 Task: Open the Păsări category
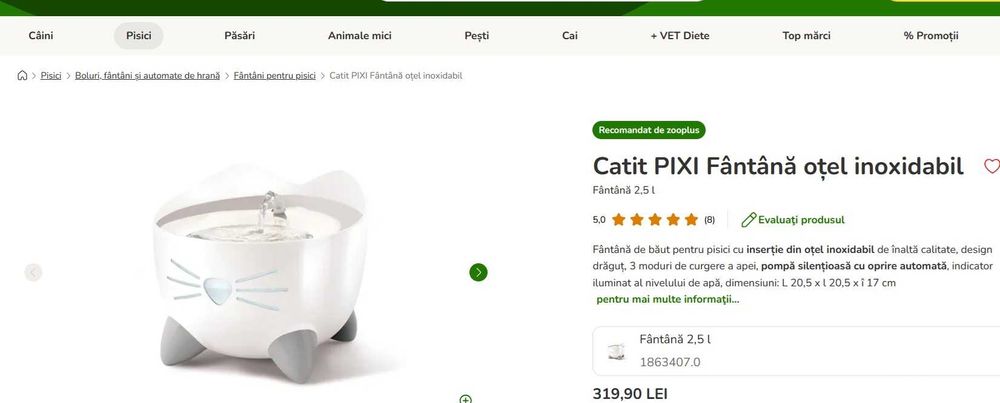tap(240, 36)
